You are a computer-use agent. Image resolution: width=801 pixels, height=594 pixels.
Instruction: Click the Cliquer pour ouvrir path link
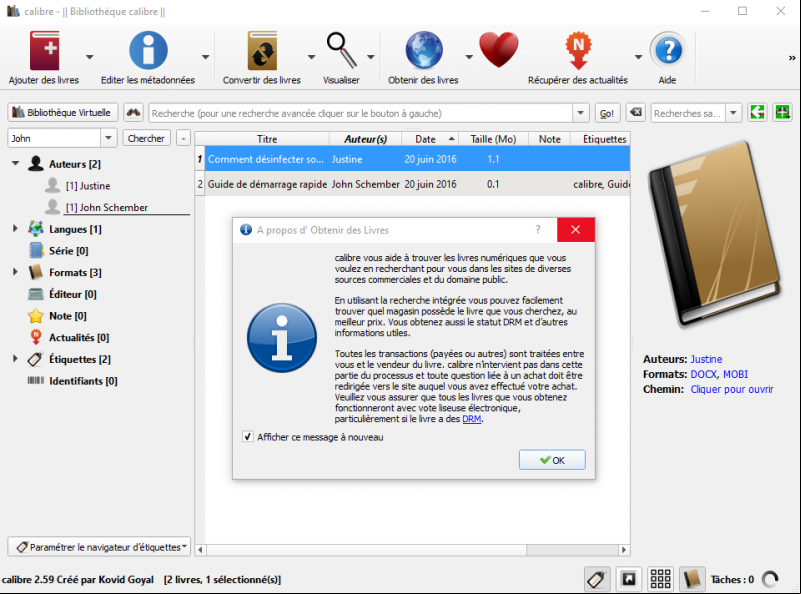click(x=732, y=389)
